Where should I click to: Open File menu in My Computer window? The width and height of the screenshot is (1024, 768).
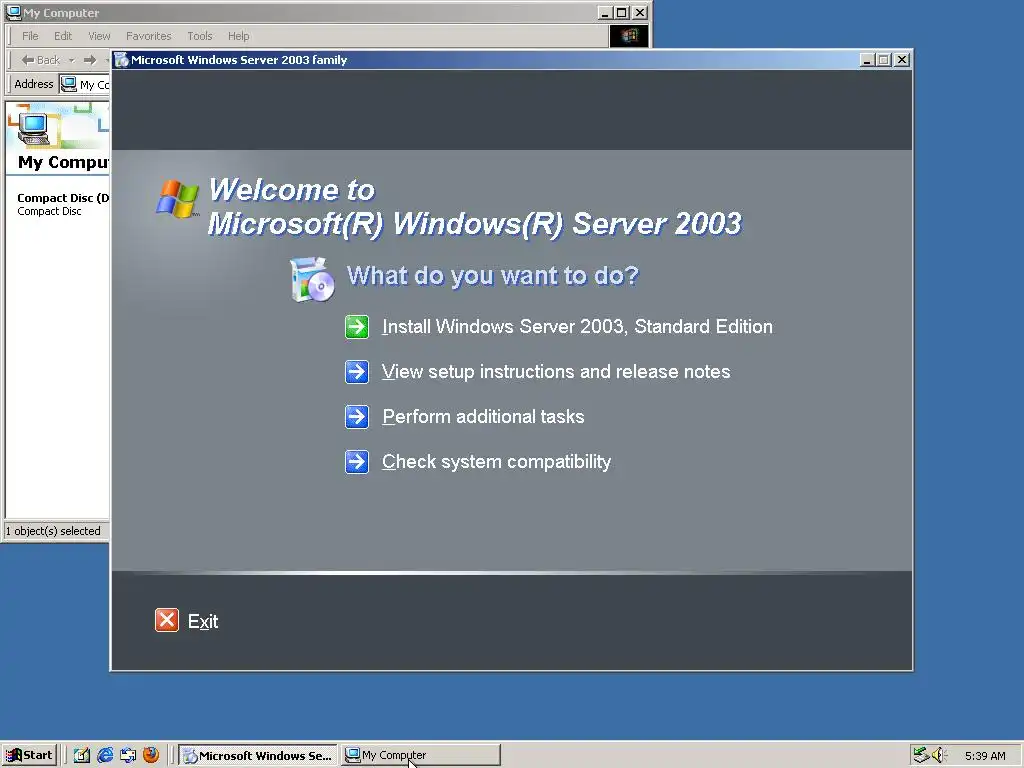(x=30, y=36)
